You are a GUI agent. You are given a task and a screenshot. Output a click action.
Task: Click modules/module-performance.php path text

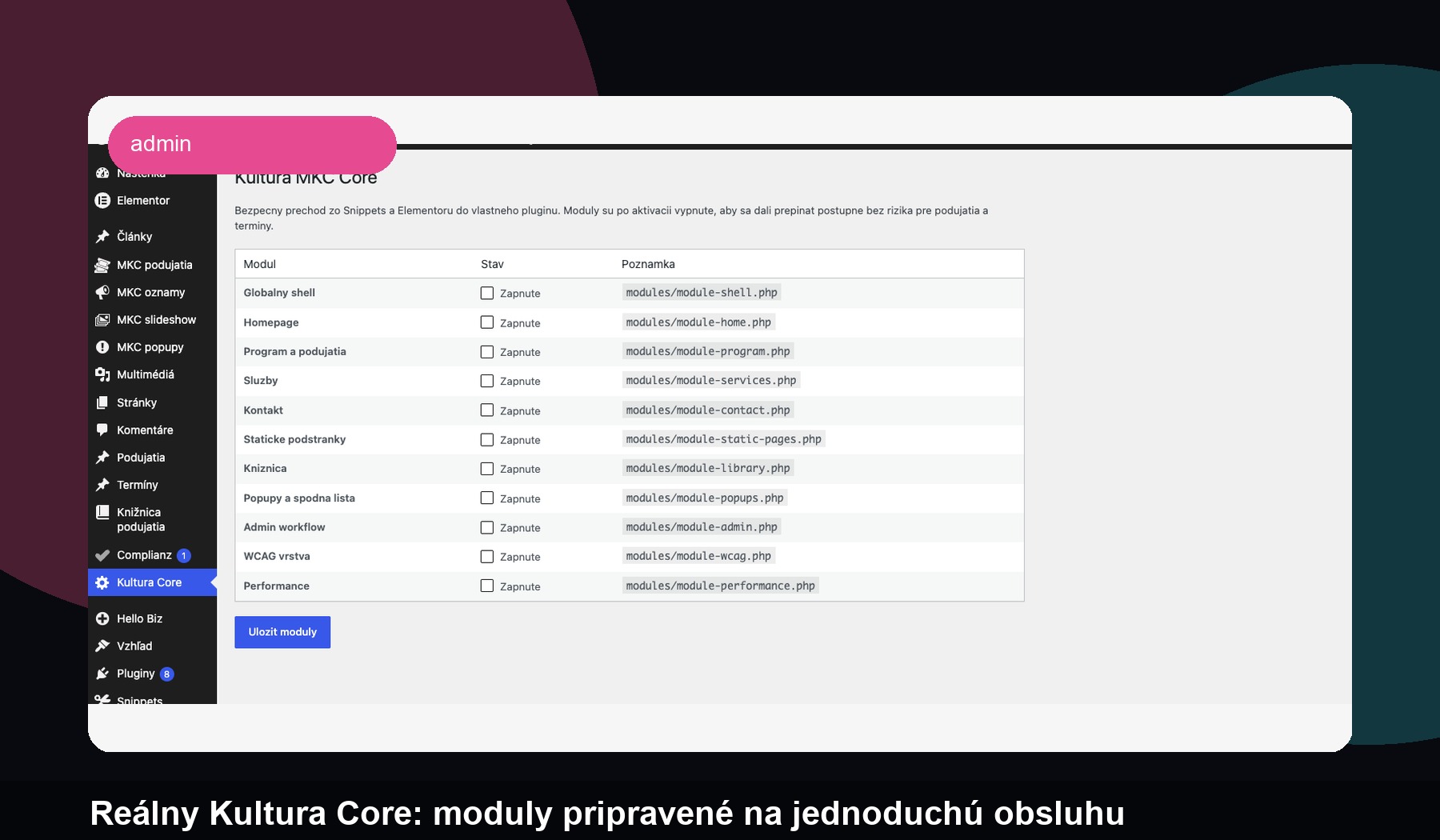click(721, 586)
